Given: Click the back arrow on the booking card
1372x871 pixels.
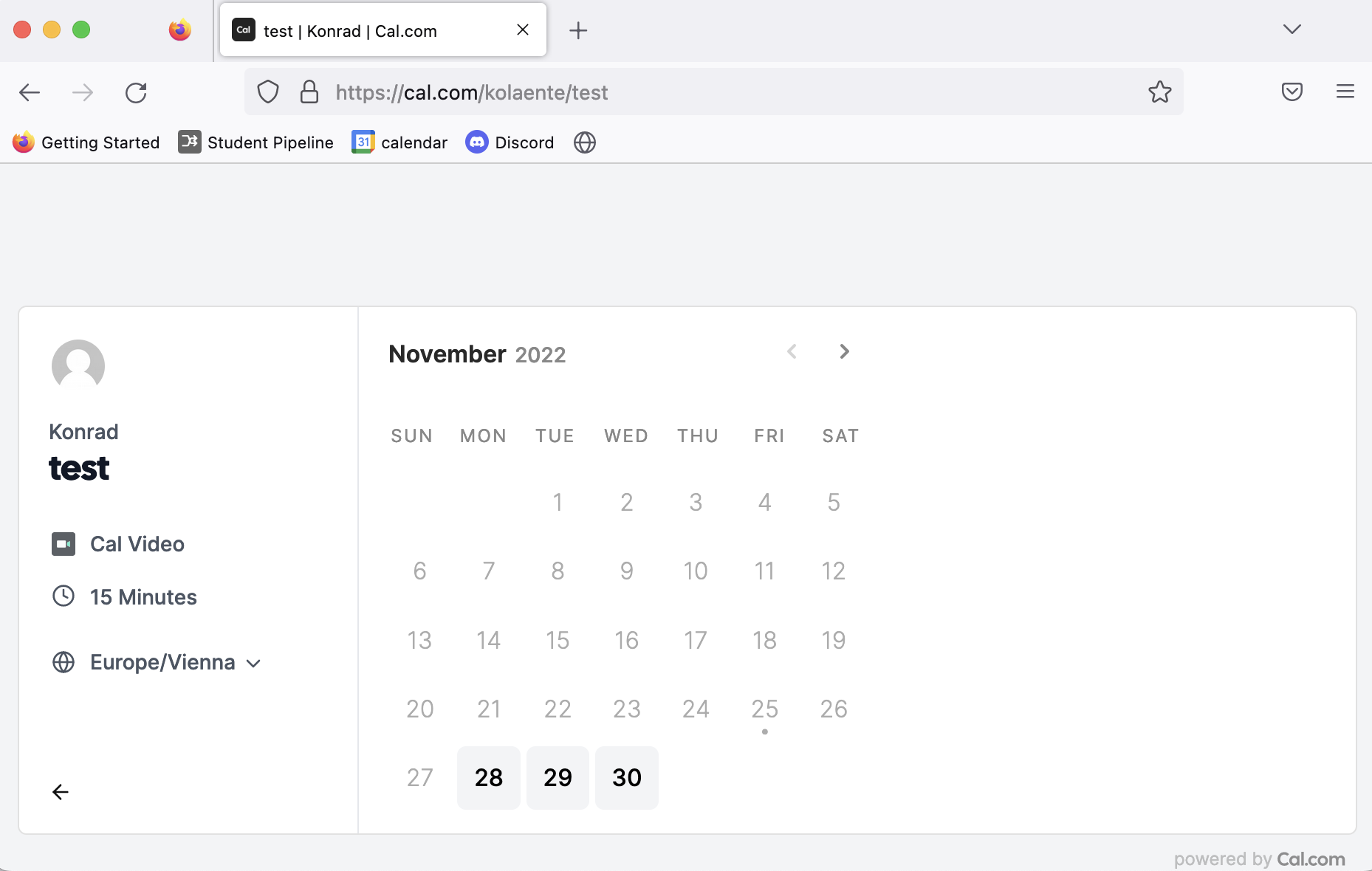Looking at the screenshot, I should point(61,792).
